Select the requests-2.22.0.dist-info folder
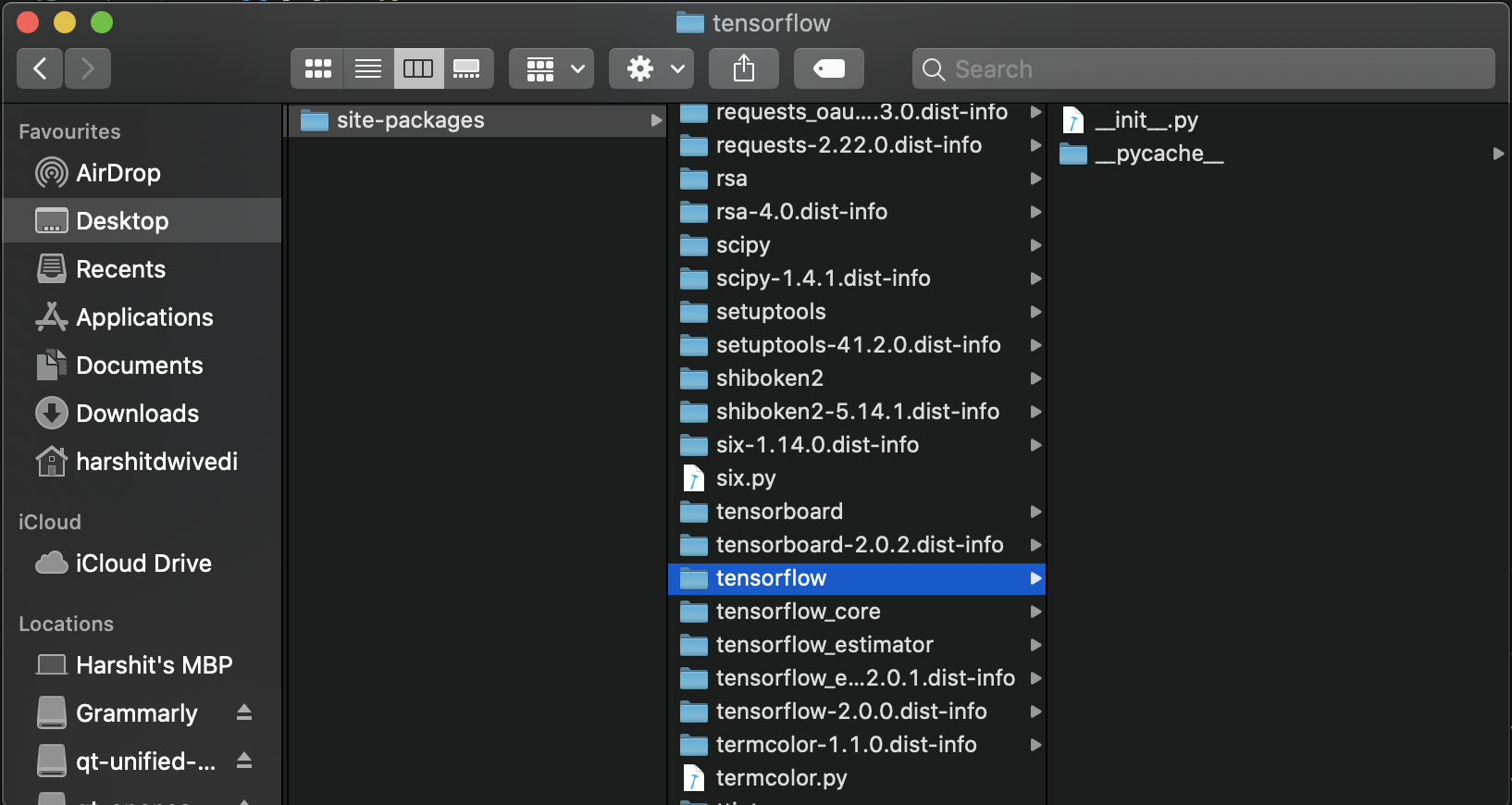The width and height of the screenshot is (1512, 805). pos(857,145)
